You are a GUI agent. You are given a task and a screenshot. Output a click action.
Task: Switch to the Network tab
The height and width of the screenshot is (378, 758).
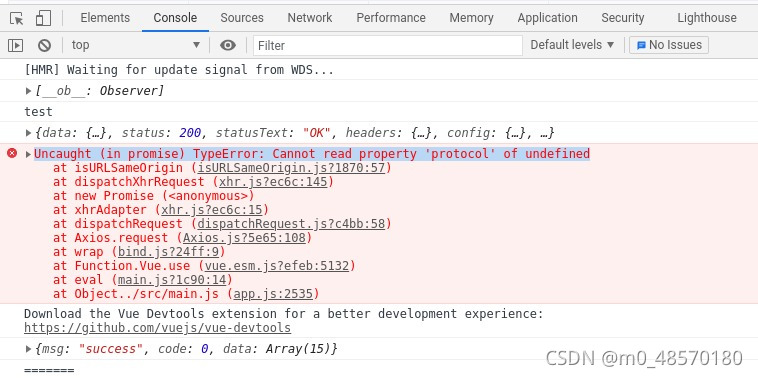(x=309, y=18)
